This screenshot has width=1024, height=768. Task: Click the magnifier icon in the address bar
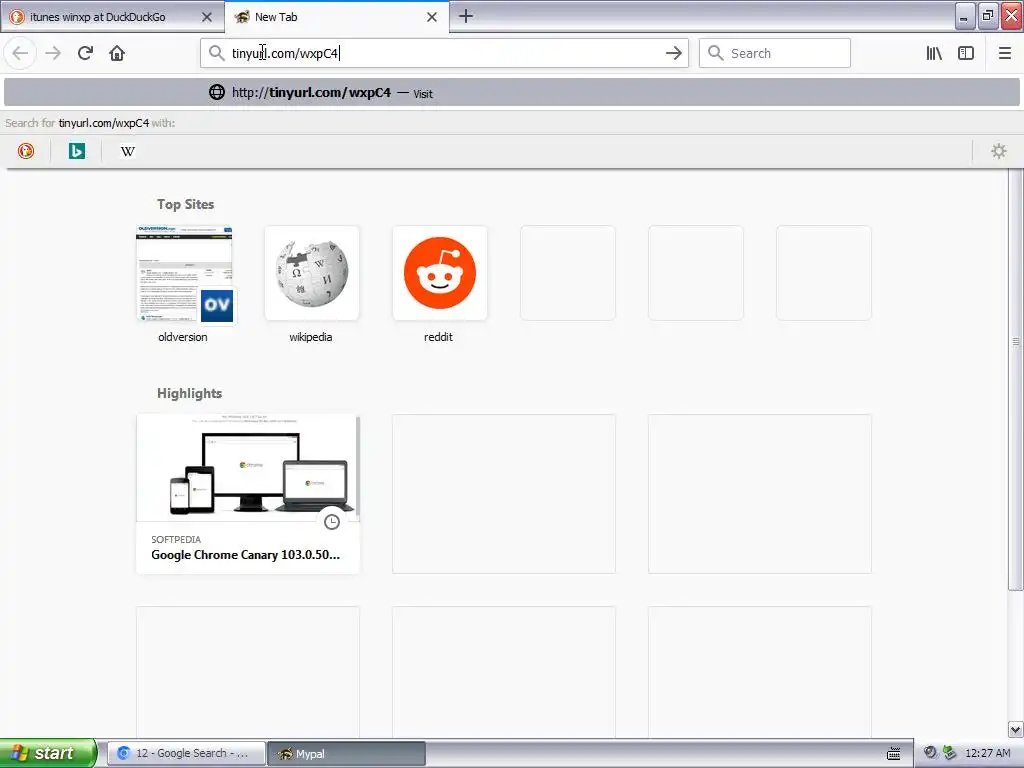[216, 53]
